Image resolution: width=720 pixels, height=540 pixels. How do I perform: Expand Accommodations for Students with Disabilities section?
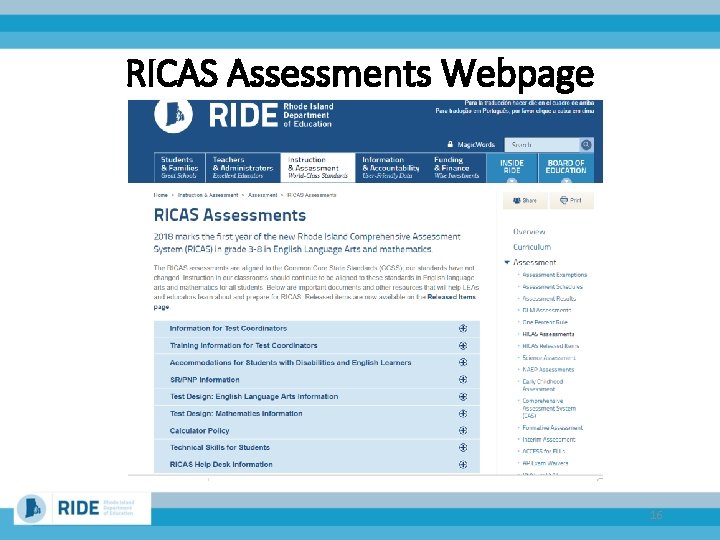[317, 363]
